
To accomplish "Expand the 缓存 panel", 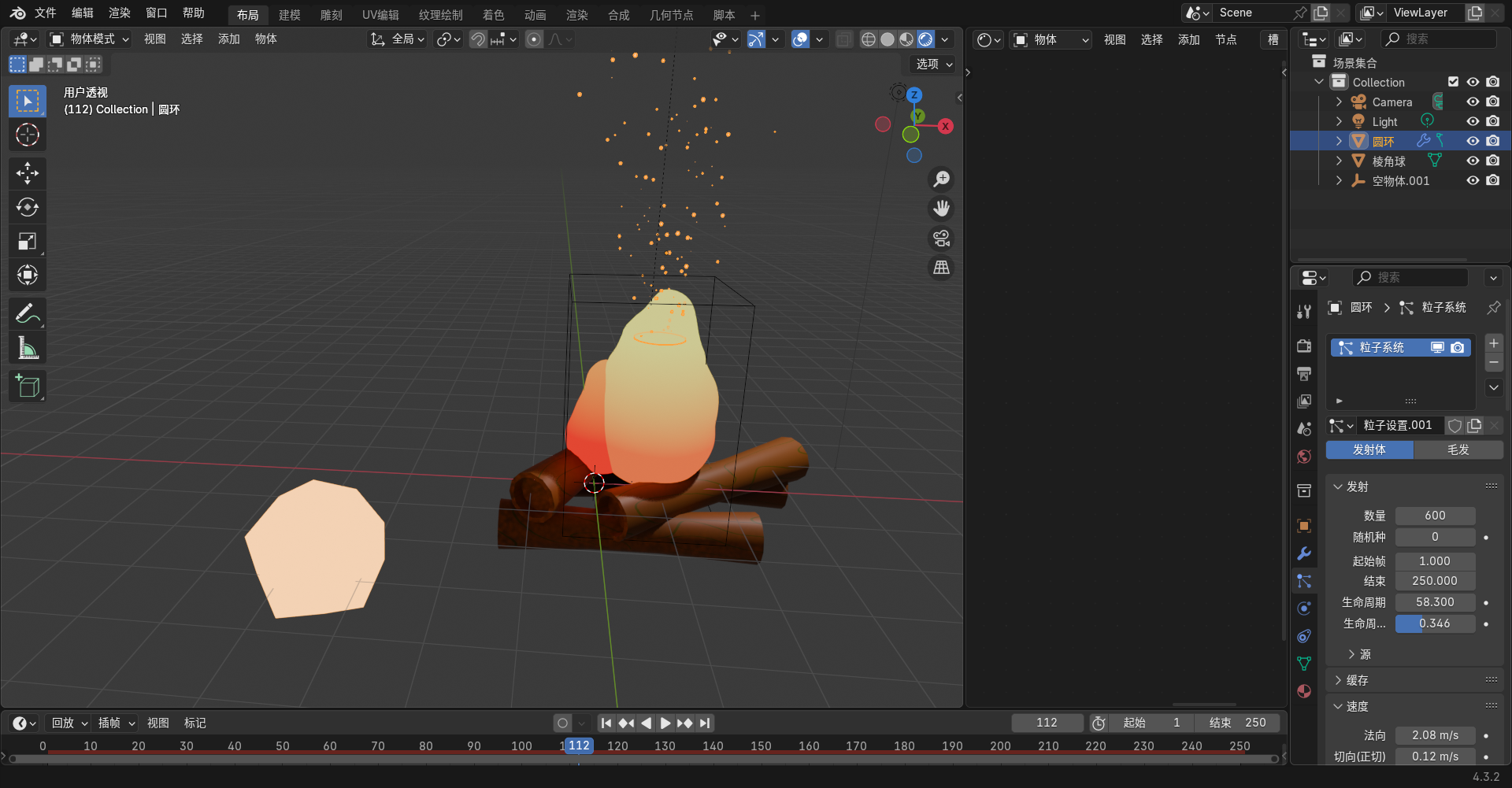I will (1356, 680).
